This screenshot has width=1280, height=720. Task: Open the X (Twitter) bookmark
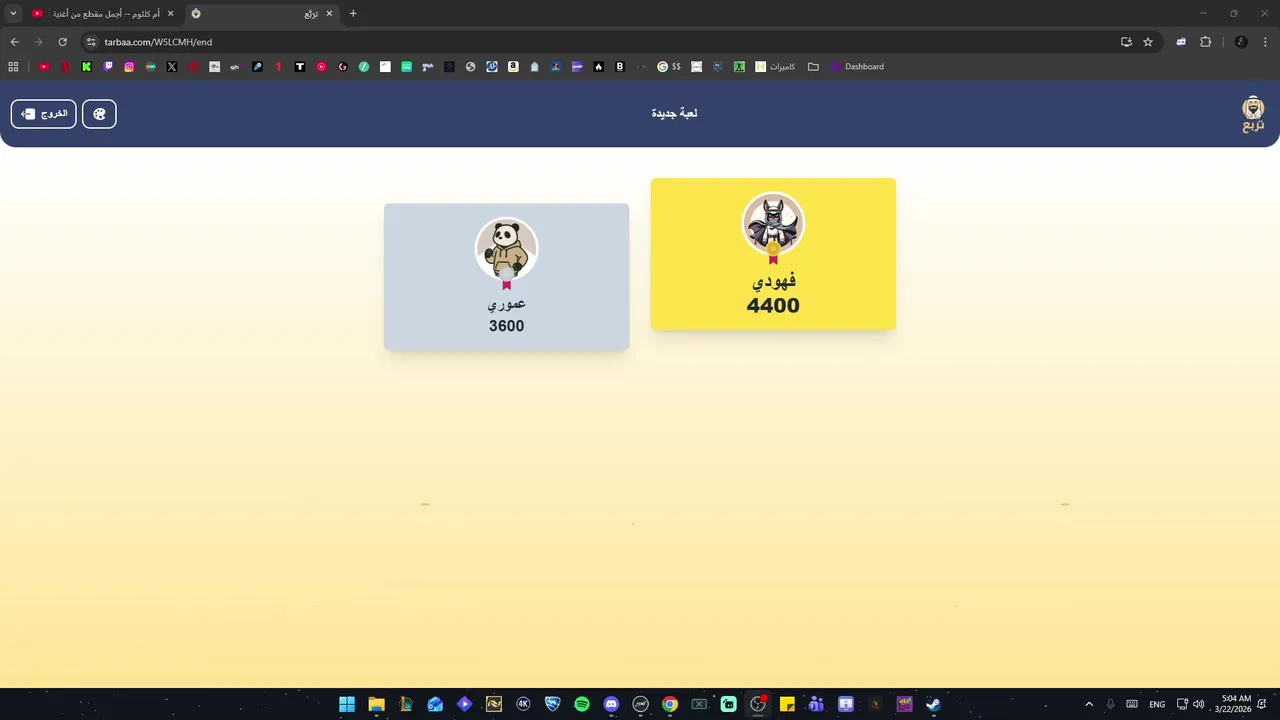point(172,67)
